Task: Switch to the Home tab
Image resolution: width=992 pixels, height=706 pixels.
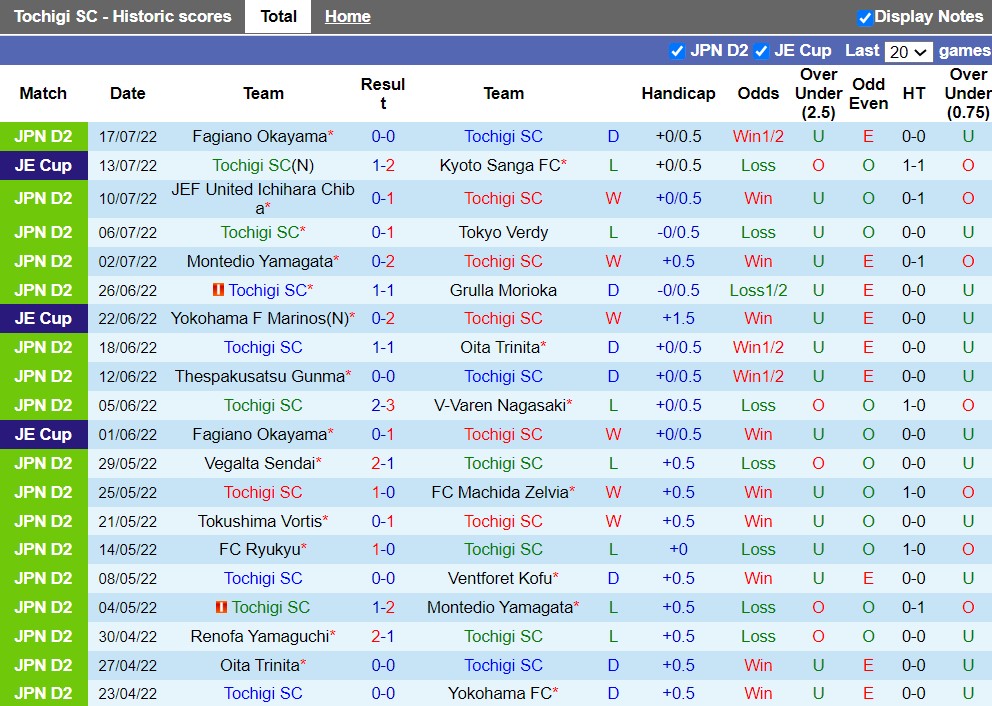Action: [x=347, y=17]
